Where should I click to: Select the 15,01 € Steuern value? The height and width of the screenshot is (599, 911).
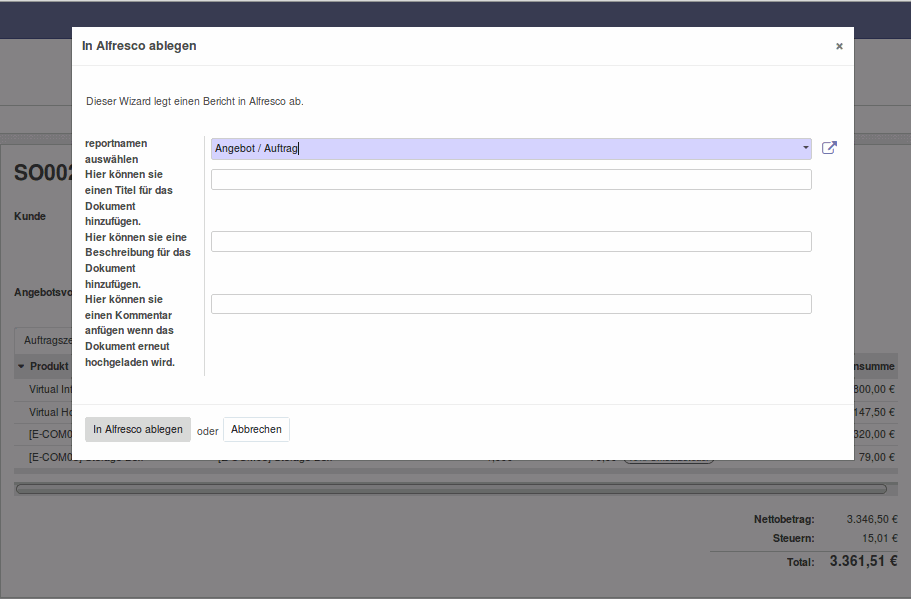(x=880, y=539)
